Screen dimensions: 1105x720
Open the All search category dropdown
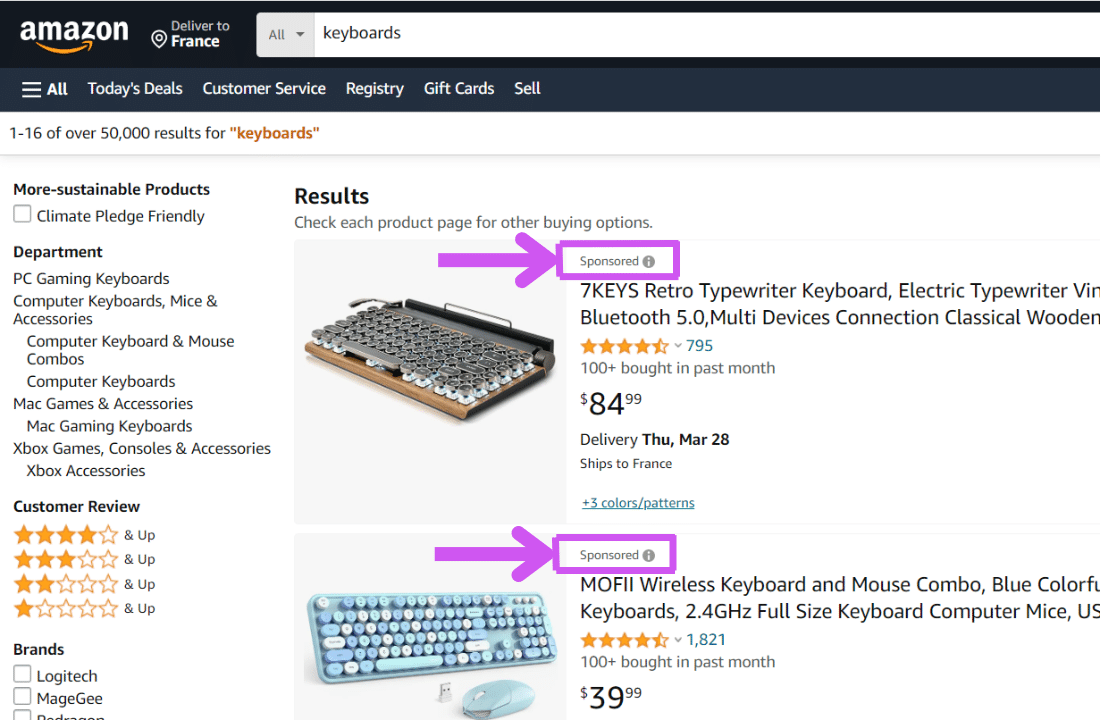click(286, 34)
